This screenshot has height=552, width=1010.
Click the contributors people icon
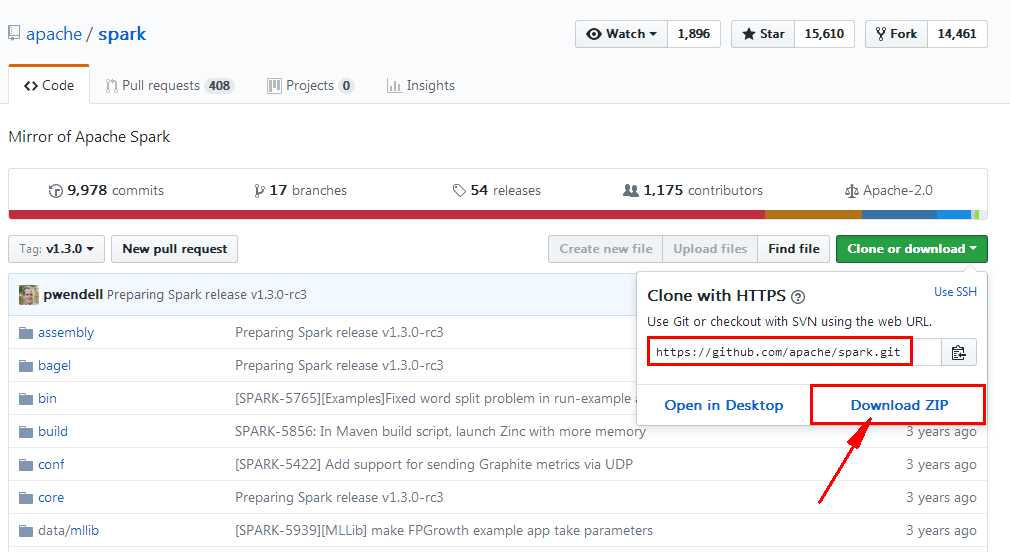[631, 191]
